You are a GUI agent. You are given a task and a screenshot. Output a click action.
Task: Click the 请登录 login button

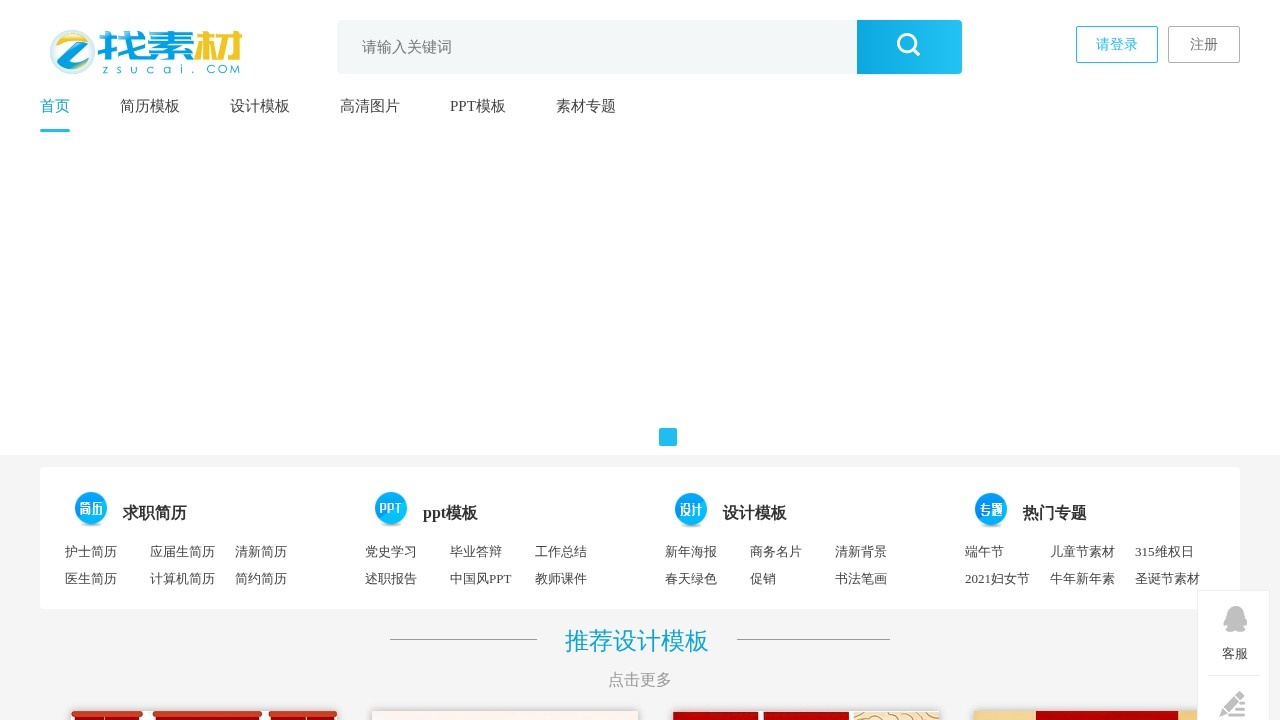(x=1116, y=44)
